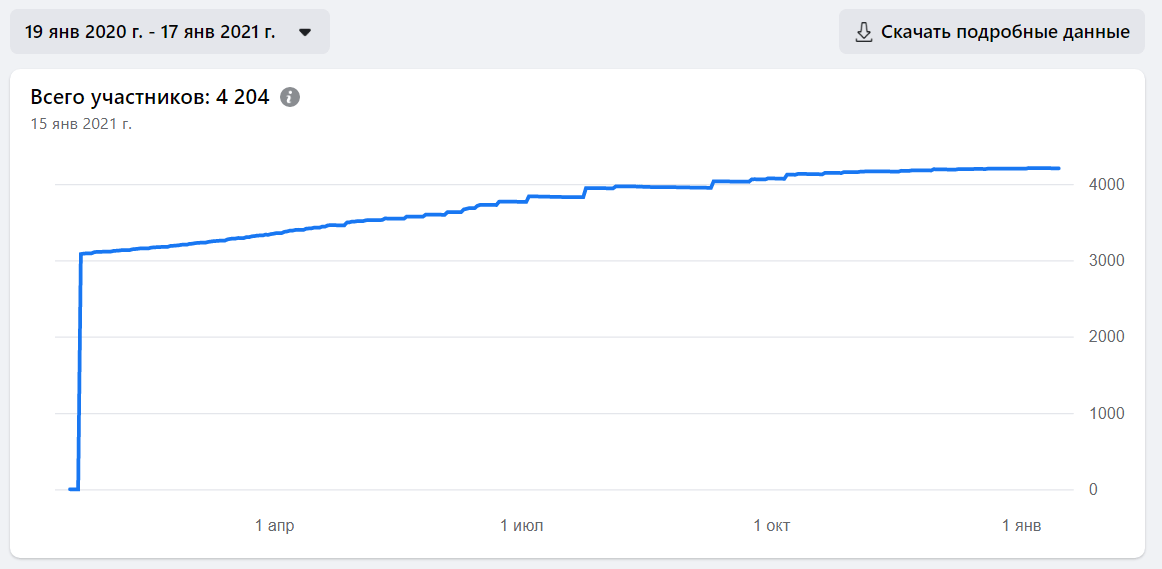This screenshot has height=569, width=1162.
Task: Select the 1 апр axis label
Action: click(275, 526)
